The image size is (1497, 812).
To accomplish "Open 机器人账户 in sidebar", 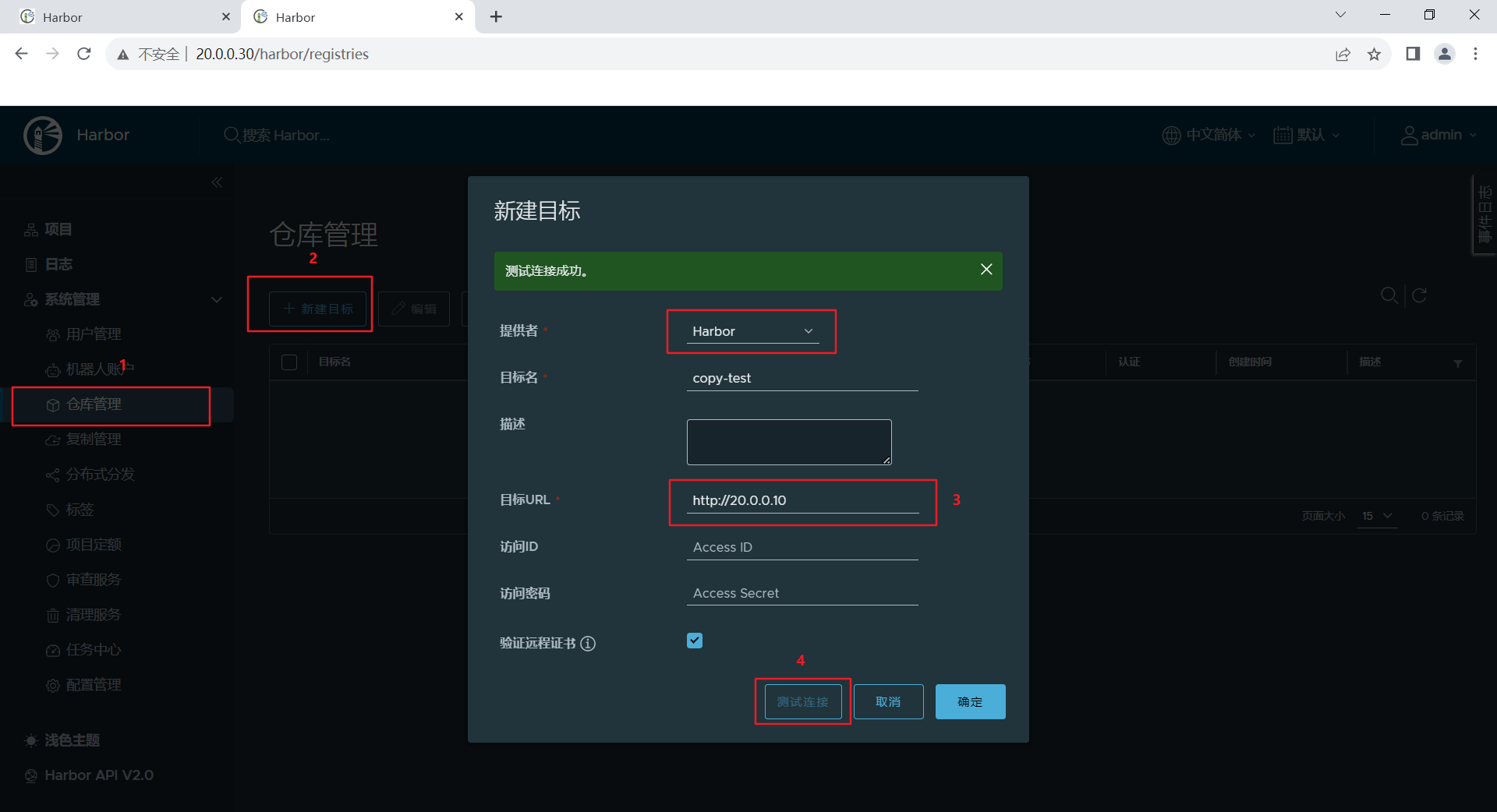I will tap(100, 369).
